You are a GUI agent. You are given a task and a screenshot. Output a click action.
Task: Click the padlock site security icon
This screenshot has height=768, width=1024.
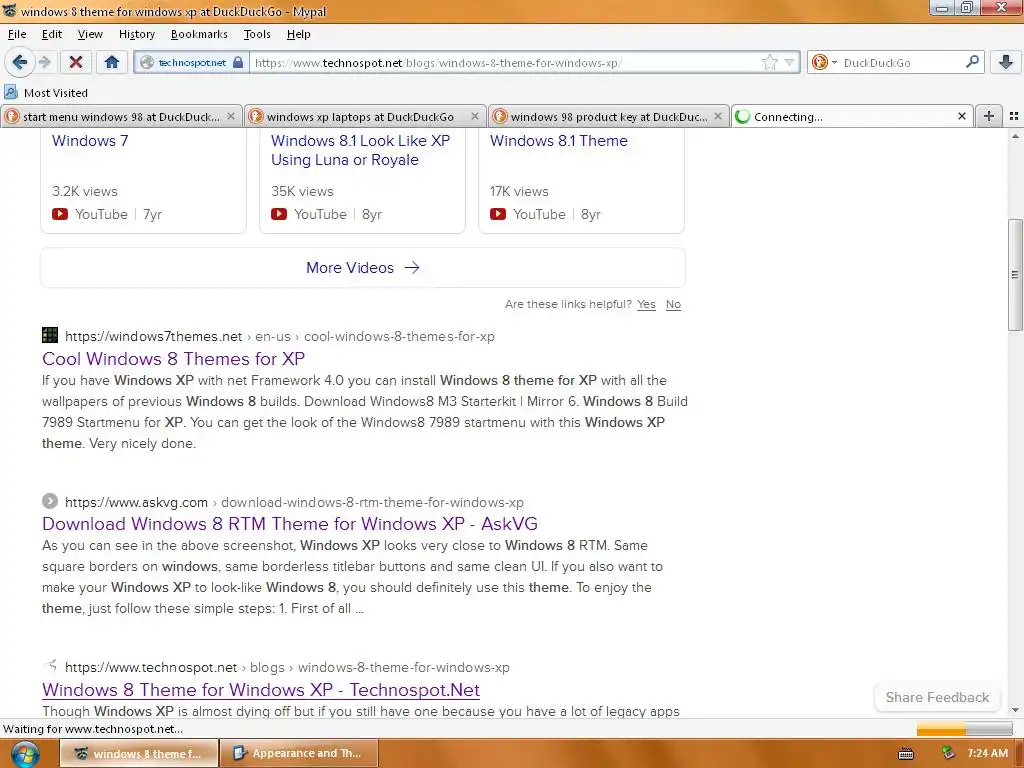(238, 63)
